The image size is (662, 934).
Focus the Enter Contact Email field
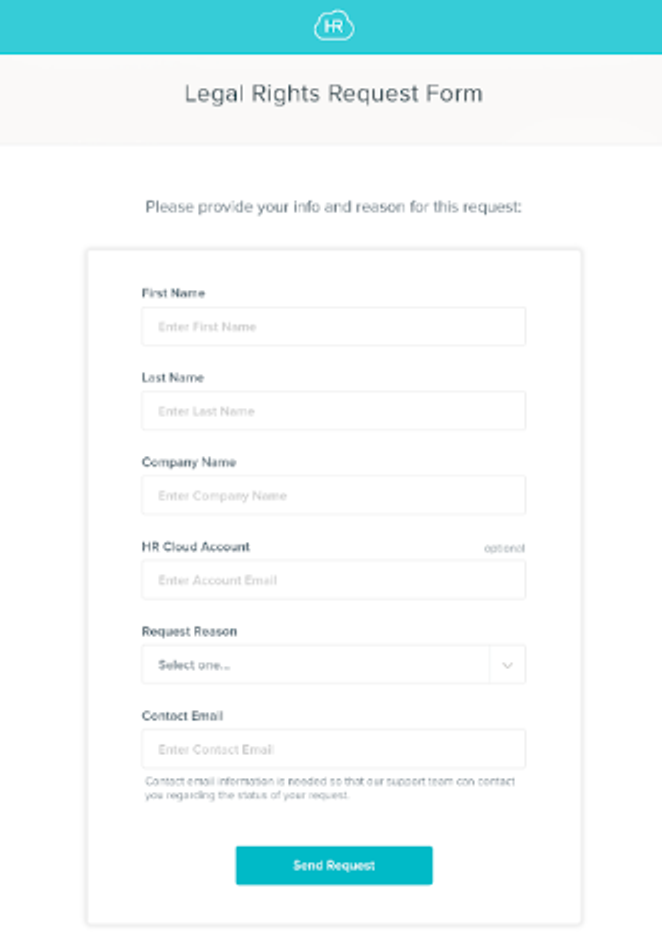(x=334, y=749)
